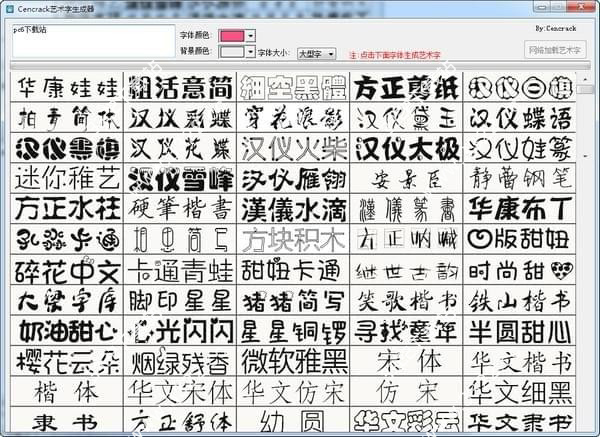Choose the 幼圆 font sample

293,420
